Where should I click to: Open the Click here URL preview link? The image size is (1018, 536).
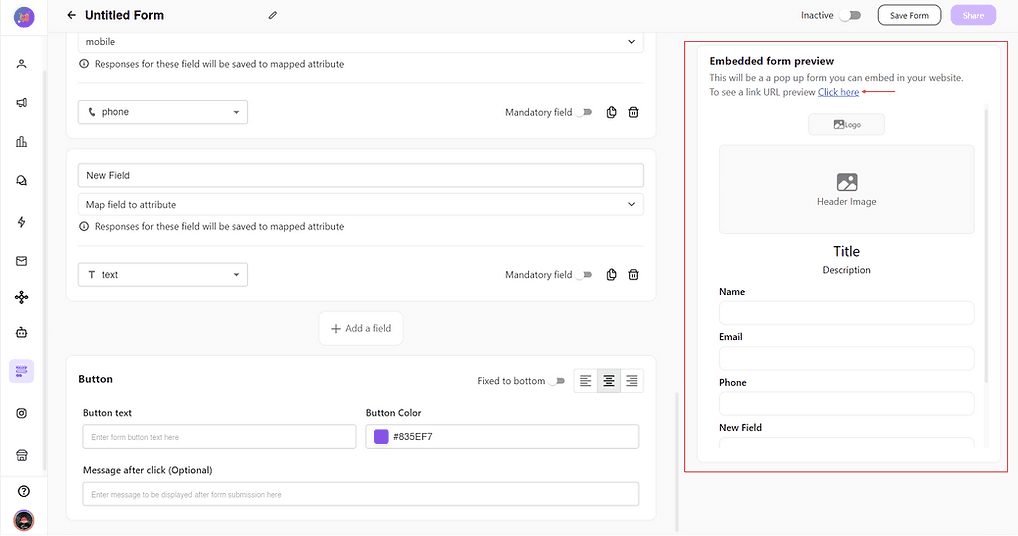point(838,92)
